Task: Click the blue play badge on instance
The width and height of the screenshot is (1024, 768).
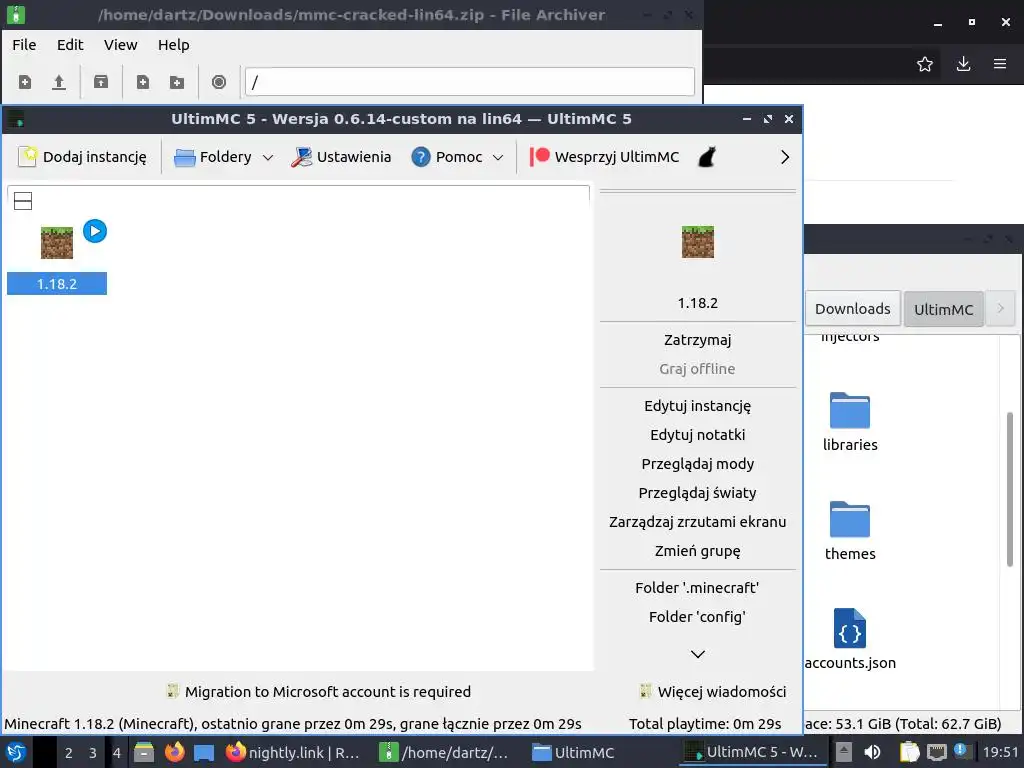Action: (95, 231)
